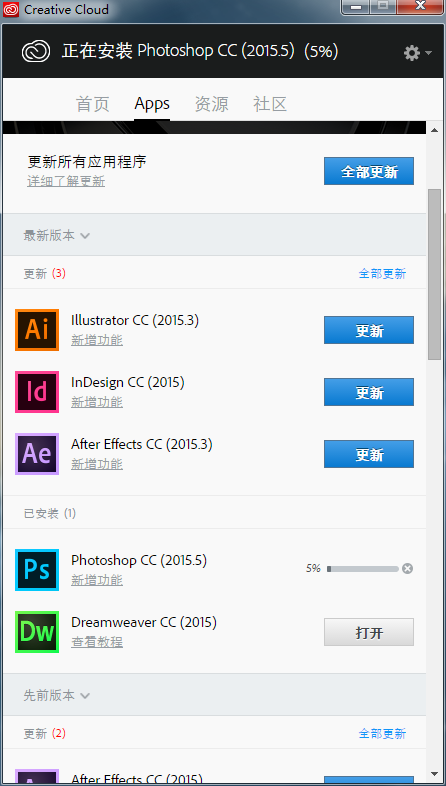Viewport: 446px width, 786px height.
Task: Switch to the 资源 tab
Action: [x=211, y=104]
